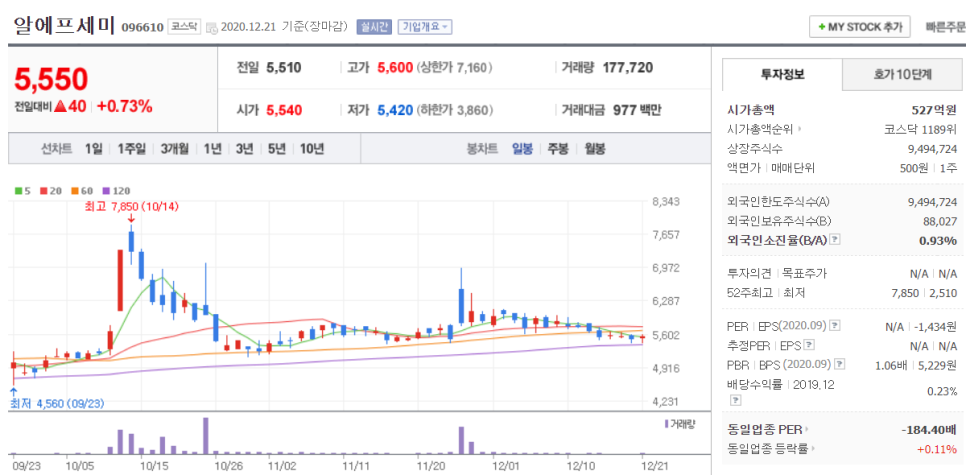
Task: Select the 일봉 candlestick chart
Action: (x=522, y=148)
